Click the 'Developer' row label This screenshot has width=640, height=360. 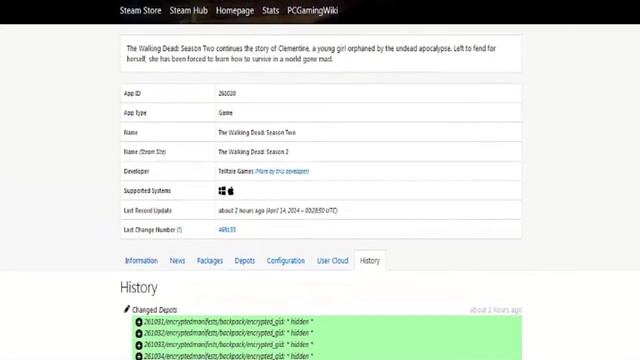tap(136, 171)
